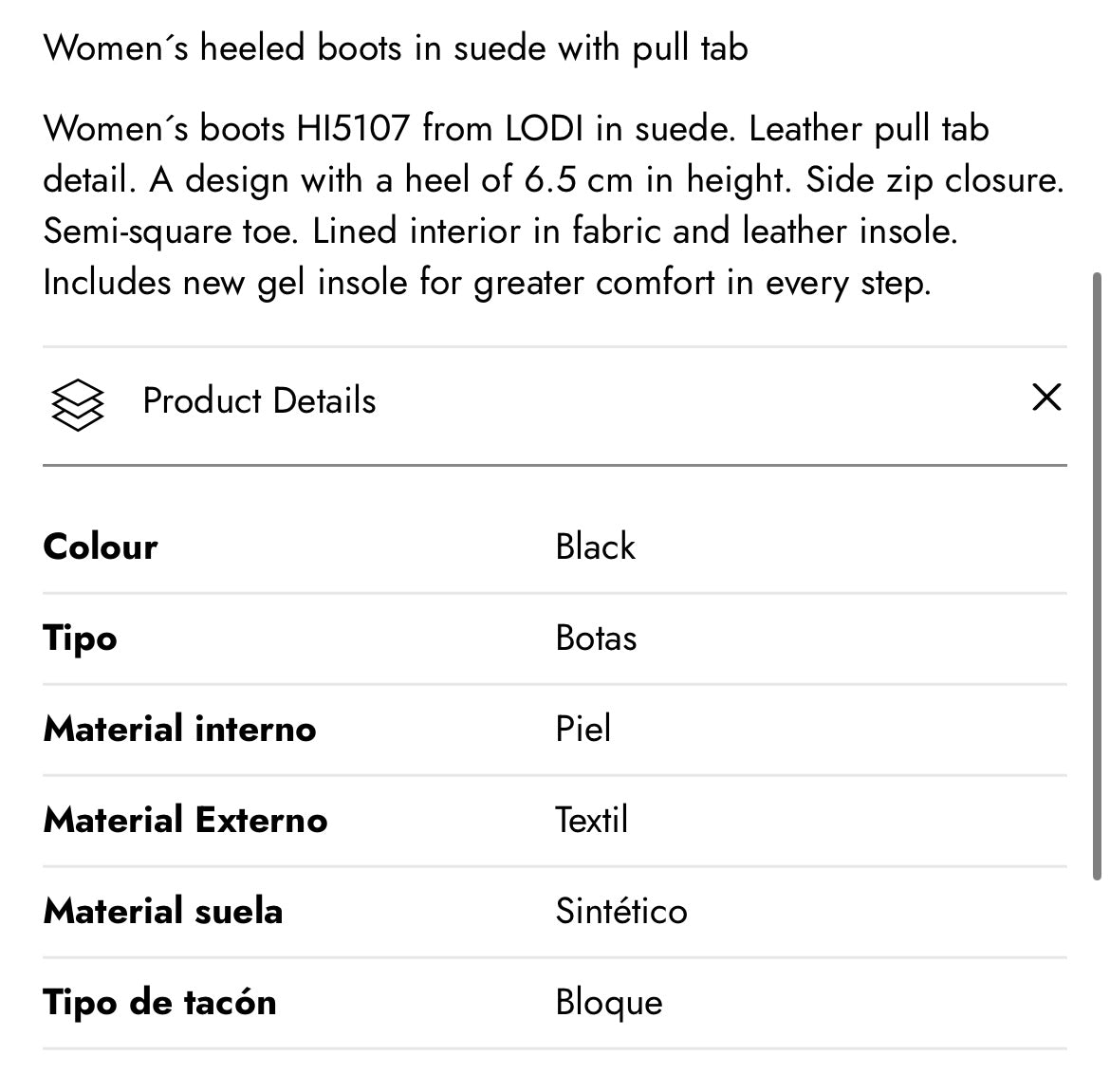Select the Material suela label
Viewport: 1110px width, 1092px height.
point(163,912)
